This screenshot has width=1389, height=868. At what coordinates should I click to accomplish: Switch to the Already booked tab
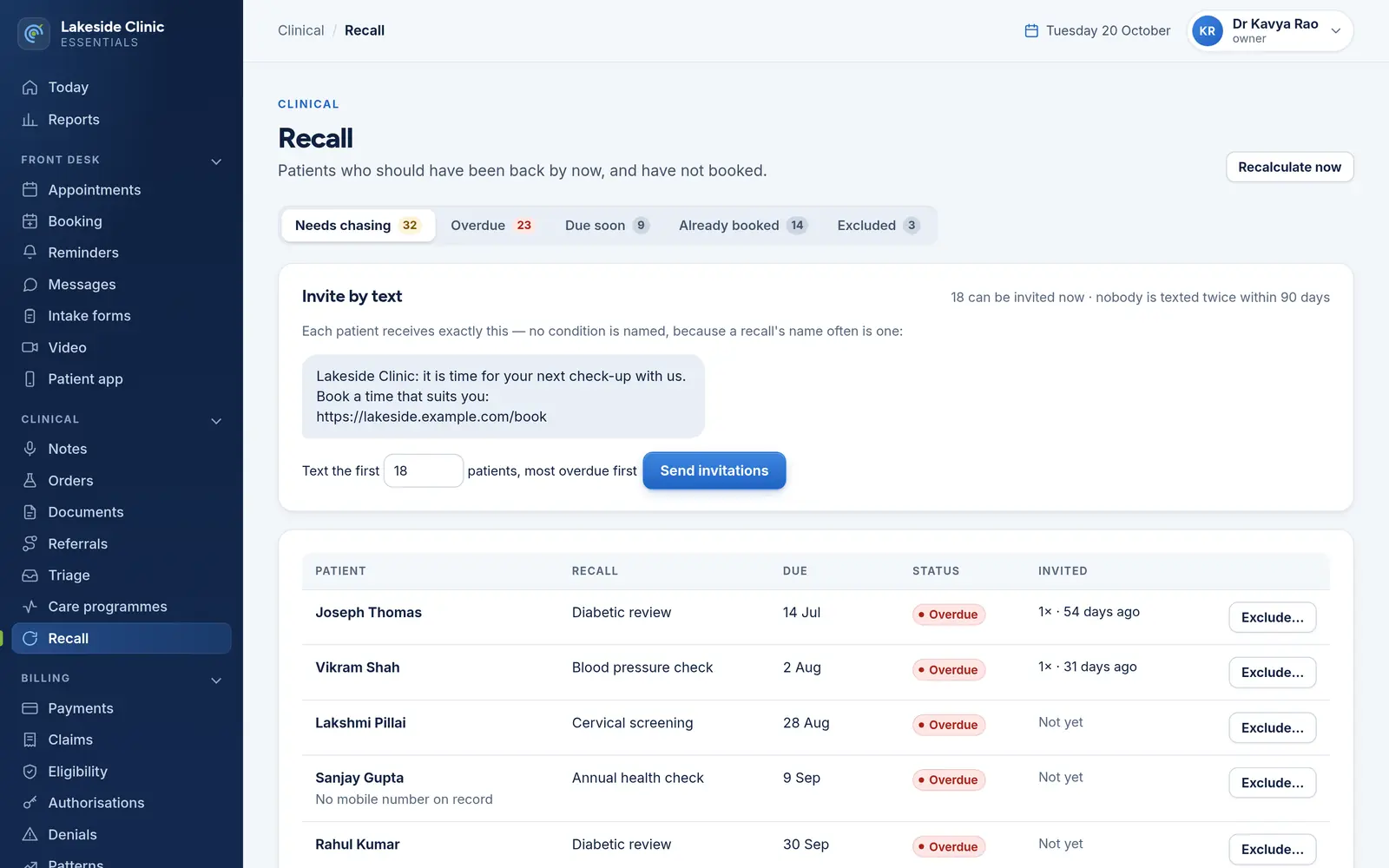coord(743,226)
